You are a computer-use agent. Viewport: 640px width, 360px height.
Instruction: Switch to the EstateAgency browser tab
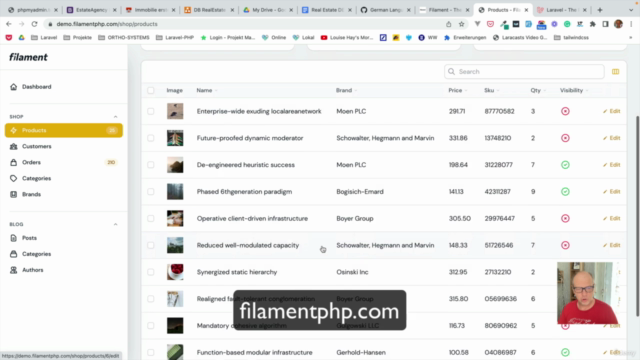click(x=91, y=10)
